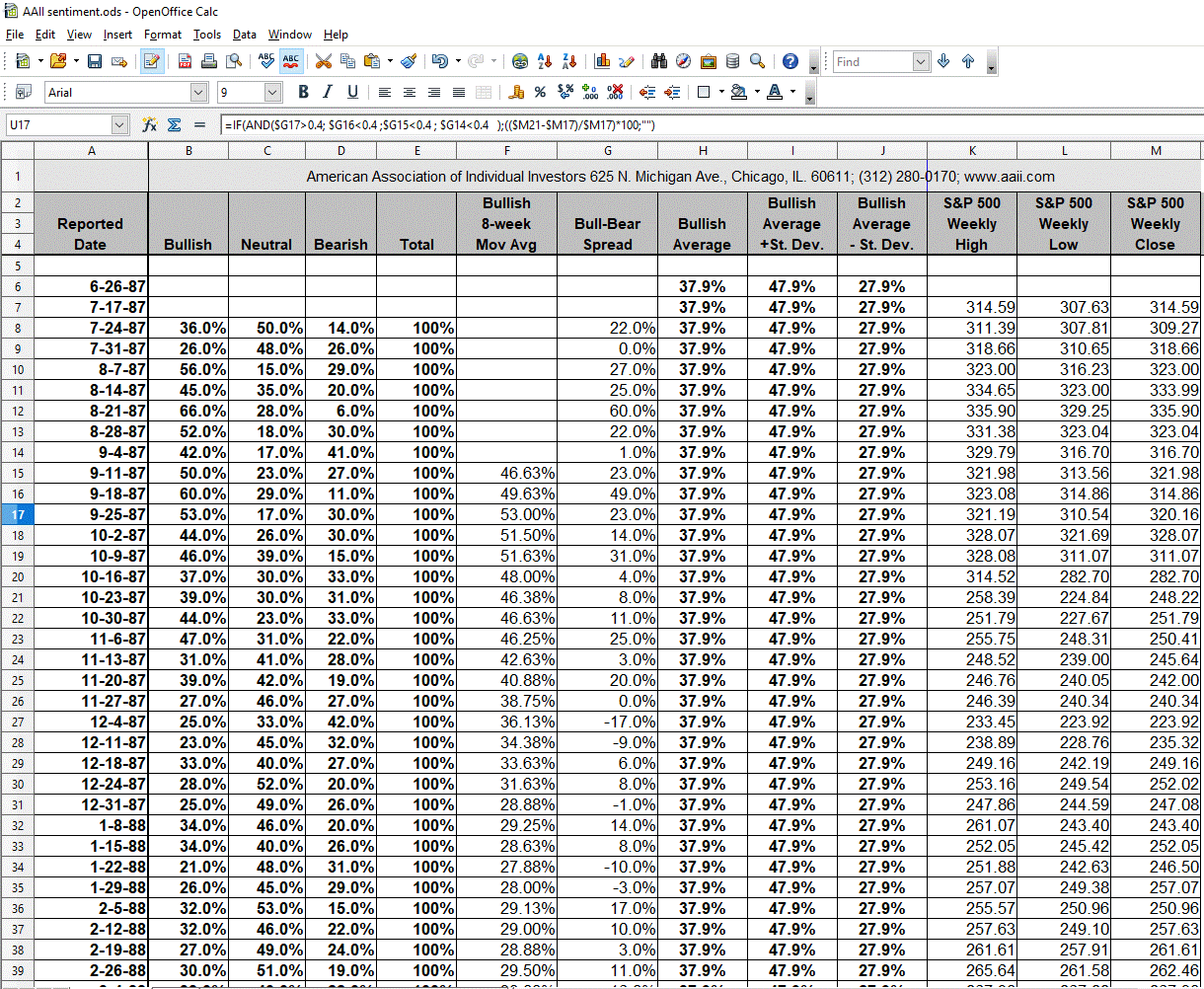This screenshot has width=1204, height=989.
Task: Toggle bold formatting
Action: point(303,92)
